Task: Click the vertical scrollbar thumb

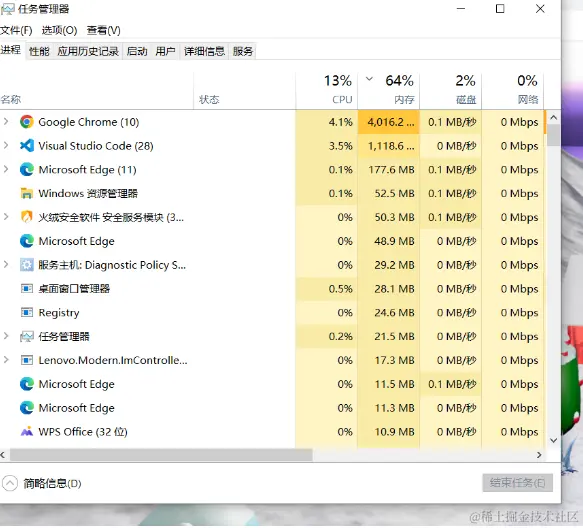Action: [554, 135]
